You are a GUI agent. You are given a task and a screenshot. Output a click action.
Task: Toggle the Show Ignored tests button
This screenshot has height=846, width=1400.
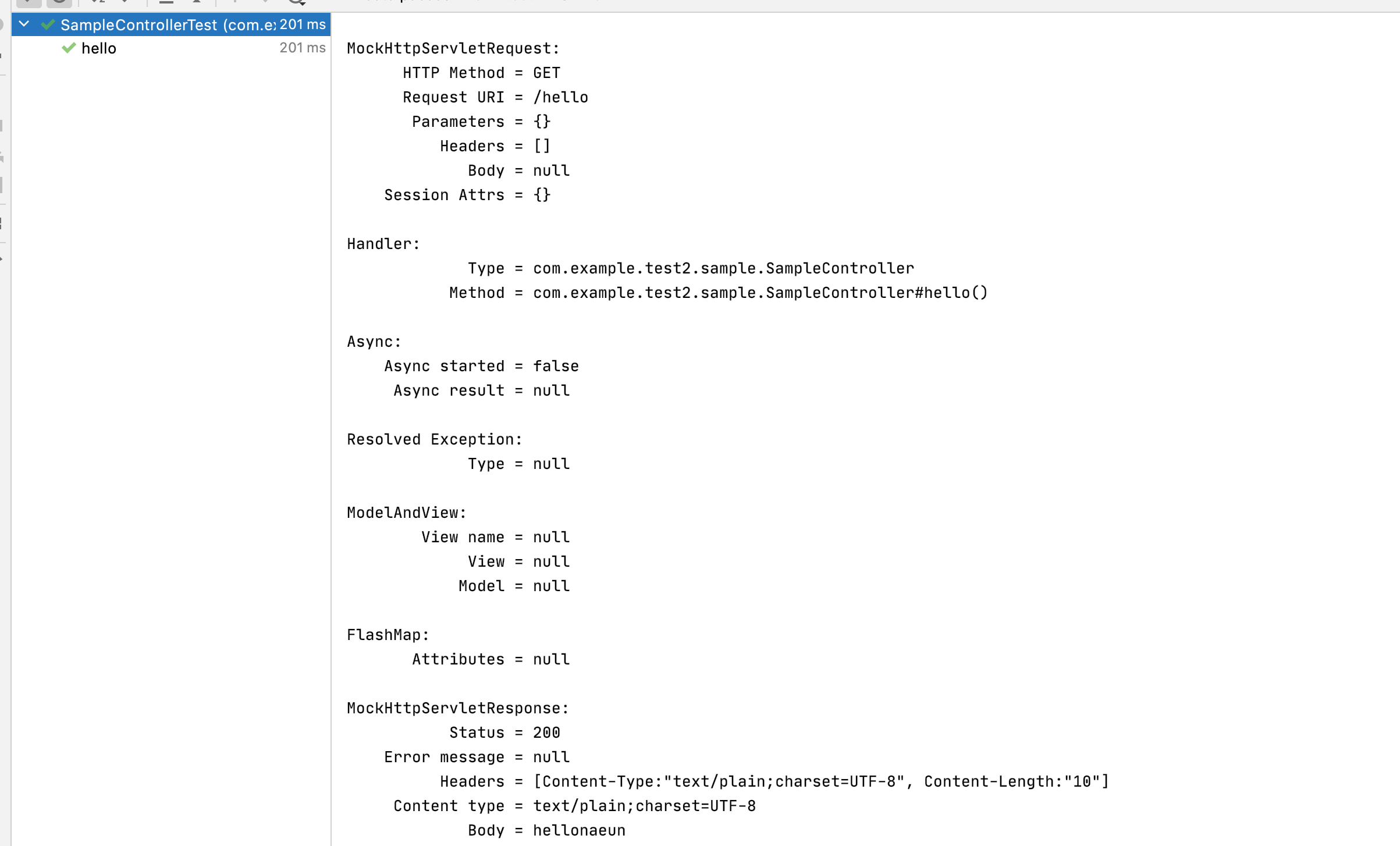tap(59, 2)
